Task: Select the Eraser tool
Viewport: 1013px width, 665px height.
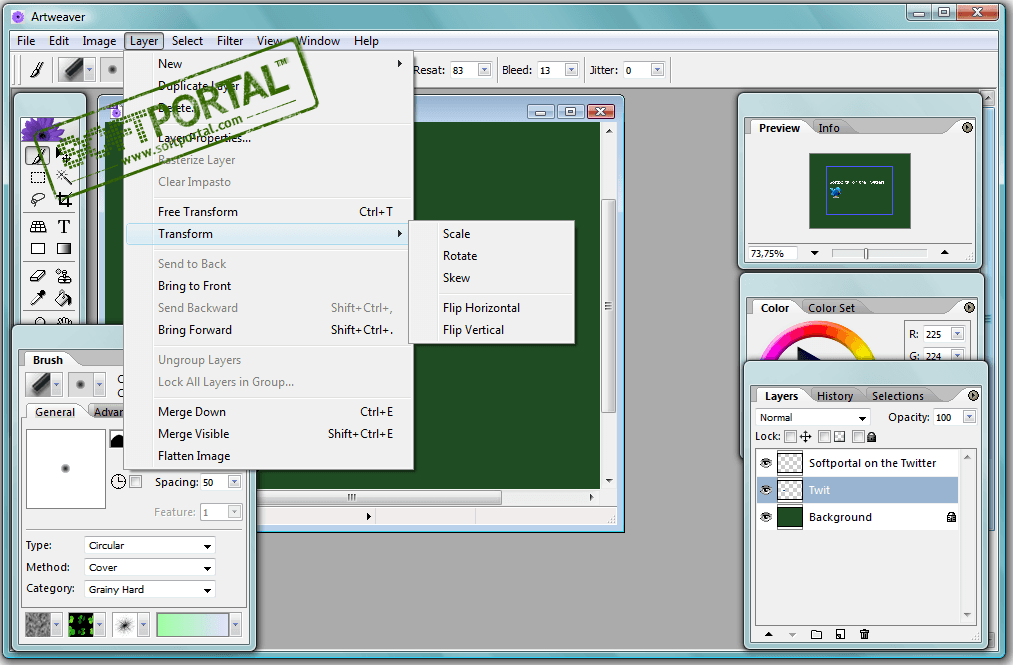Action: 38,277
